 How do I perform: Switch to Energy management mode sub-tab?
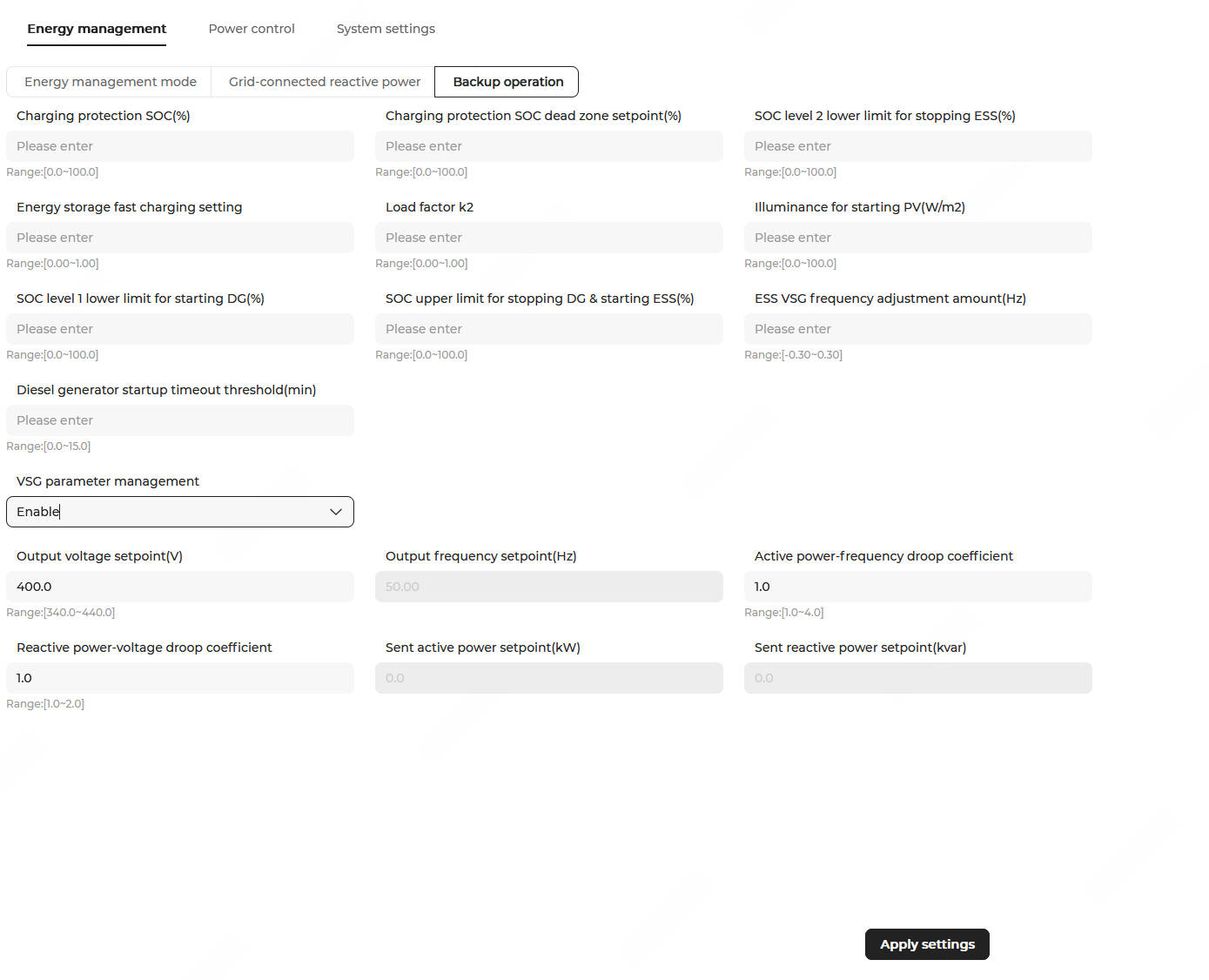pyautogui.click(x=110, y=82)
